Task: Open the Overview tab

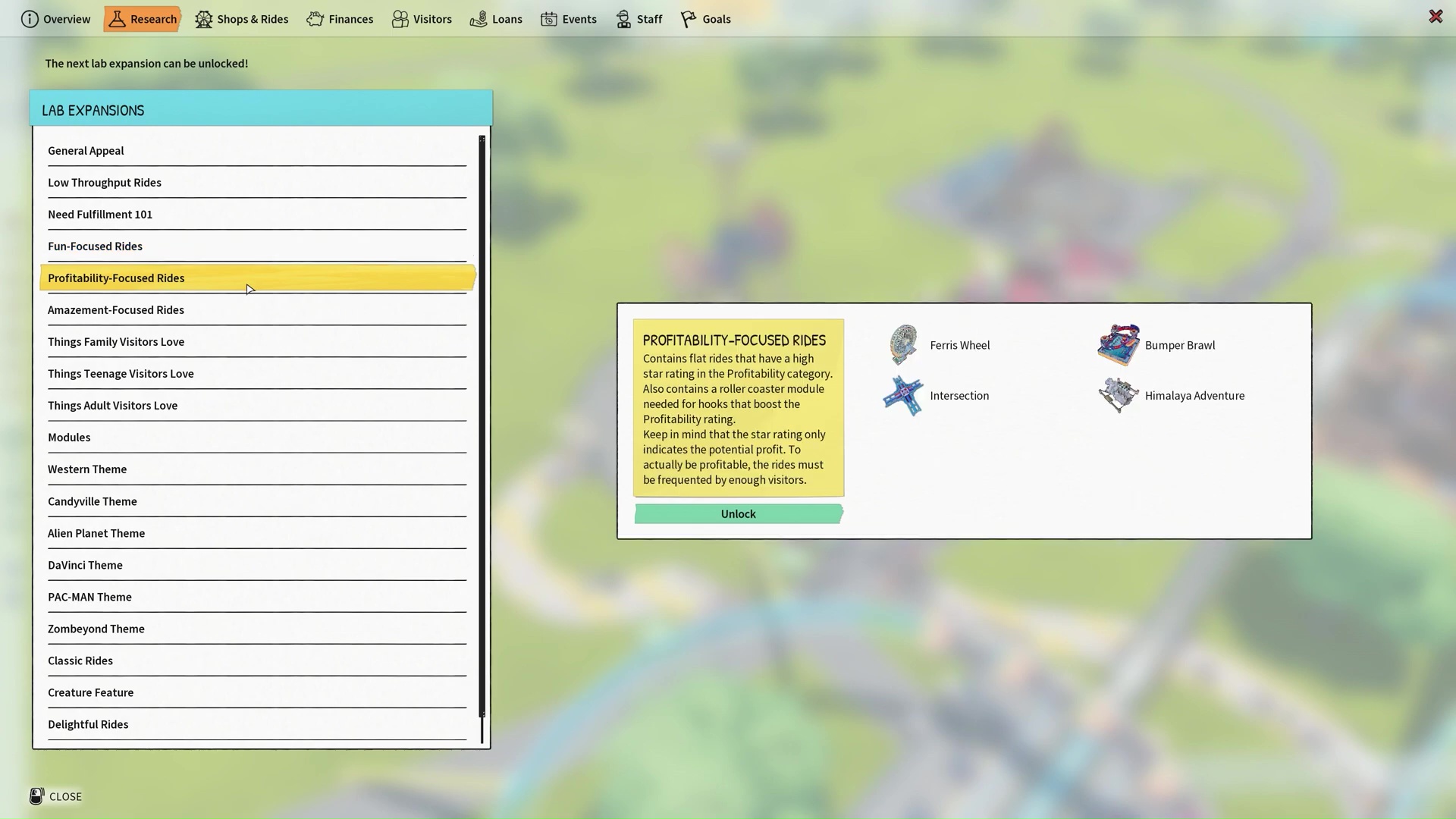Action: coord(55,19)
